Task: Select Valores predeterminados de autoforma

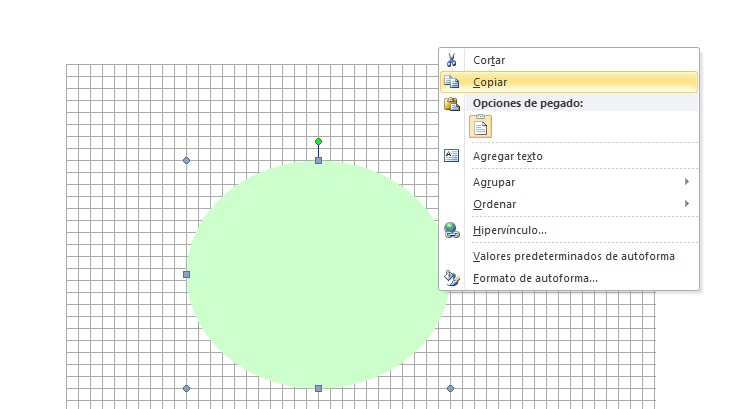Action: 569,256
